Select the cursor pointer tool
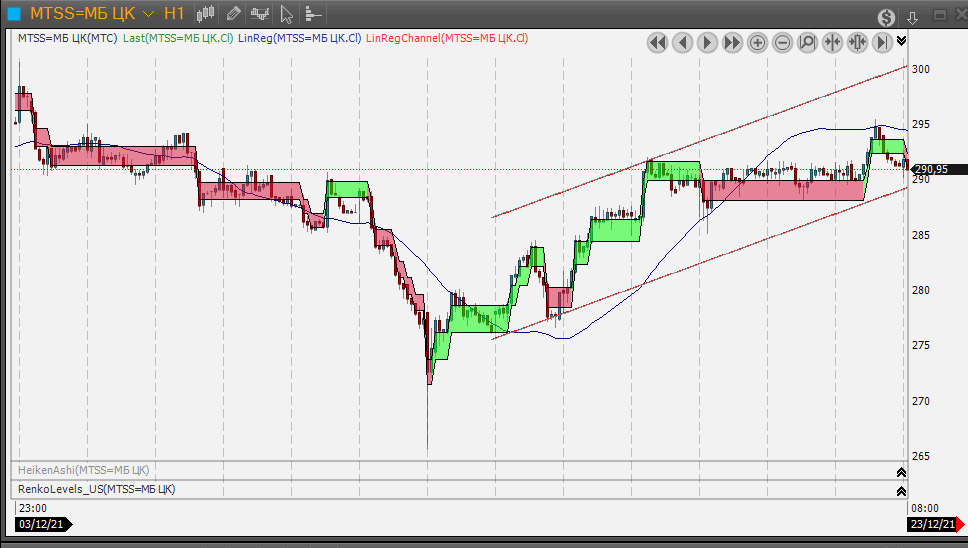This screenshot has height=548, width=968. tap(286, 14)
